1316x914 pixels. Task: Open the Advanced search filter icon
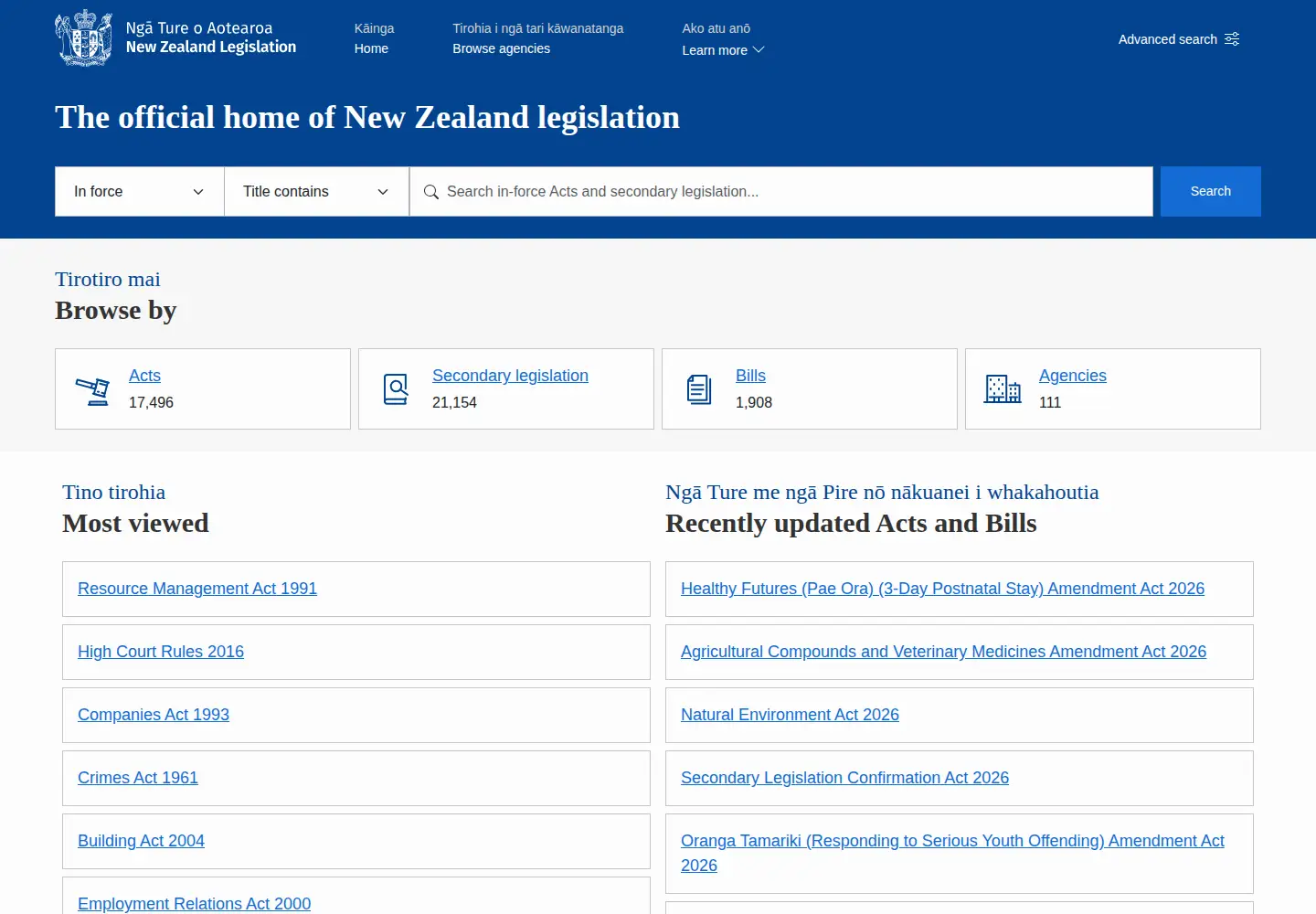click(1232, 39)
